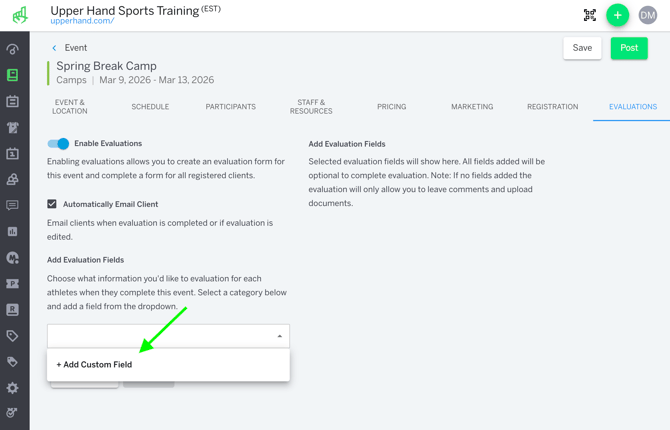Open the QR code scanner icon
The image size is (670, 430).
[590, 15]
